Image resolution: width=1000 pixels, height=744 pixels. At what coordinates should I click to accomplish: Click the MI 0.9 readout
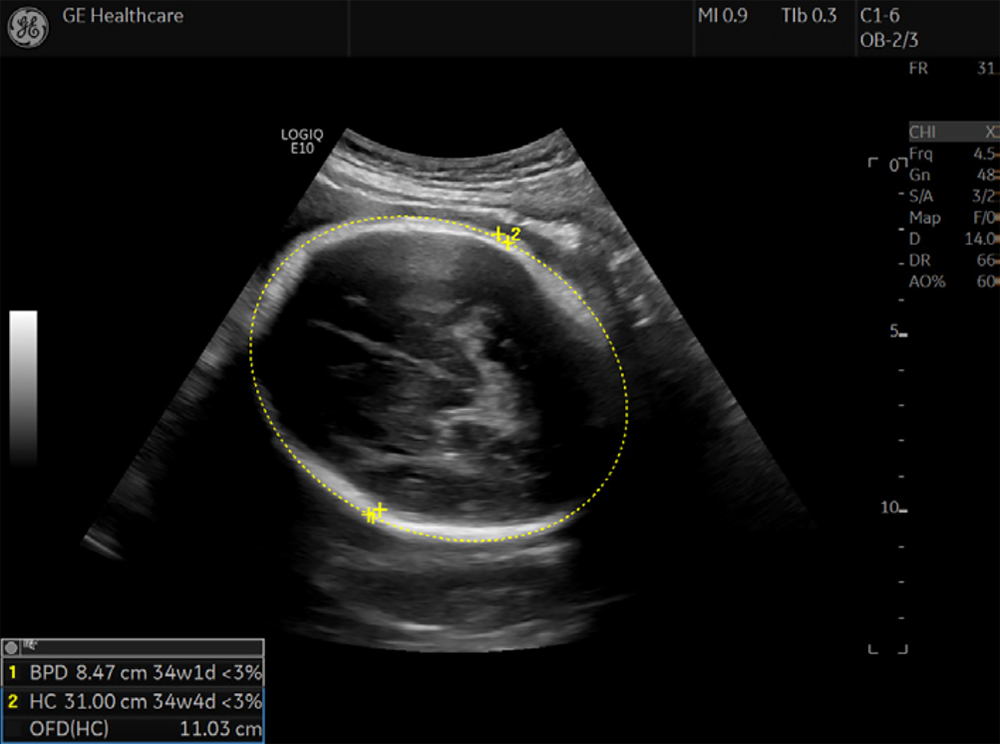[722, 15]
